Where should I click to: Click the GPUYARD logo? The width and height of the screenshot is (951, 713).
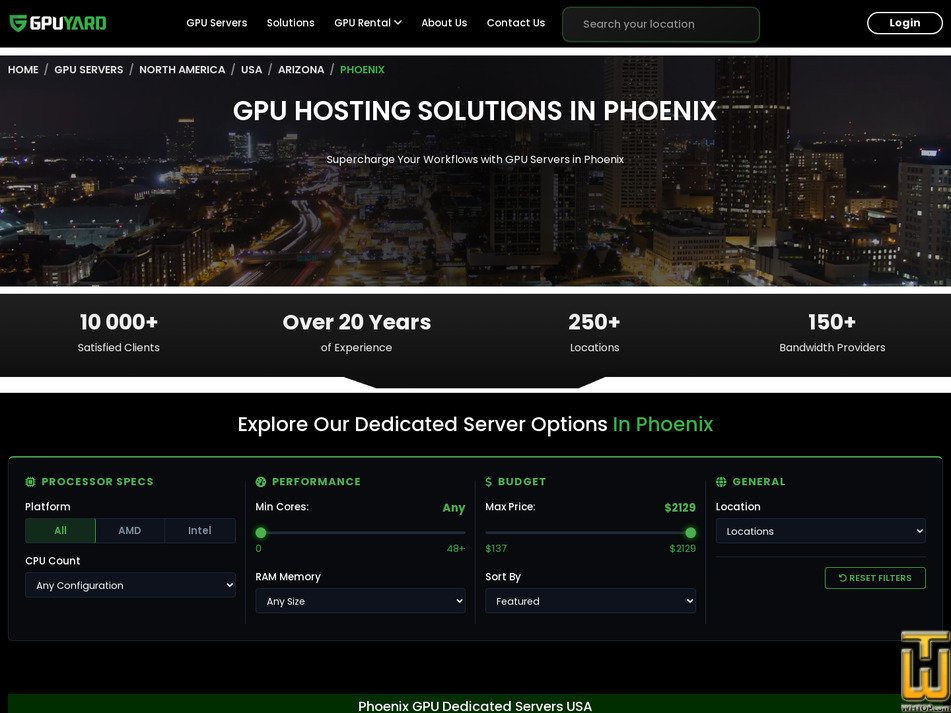(x=58, y=23)
